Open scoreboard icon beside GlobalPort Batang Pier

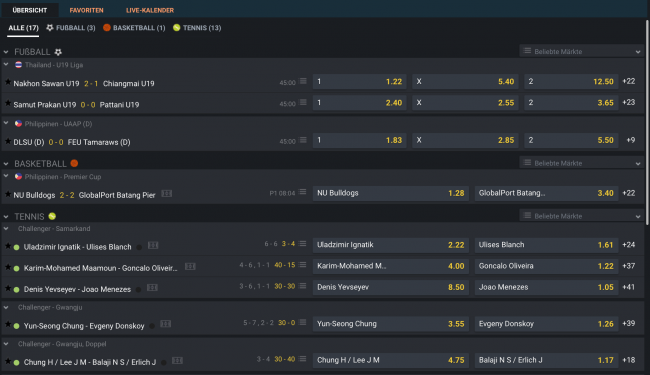pos(167,194)
